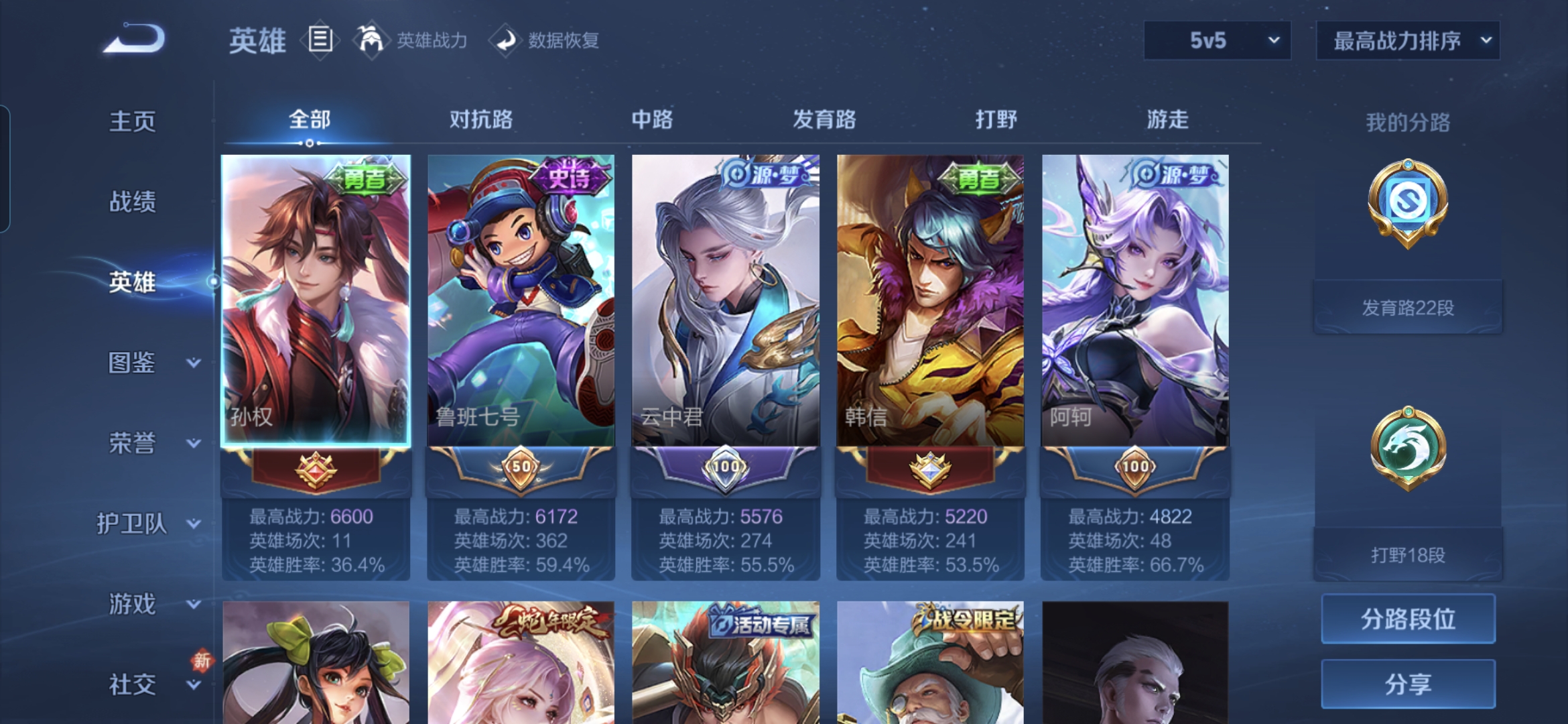This screenshot has height=724, width=1568.
Task: Open the 最高战力排序 sort dropdown
Action: point(1407,40)
